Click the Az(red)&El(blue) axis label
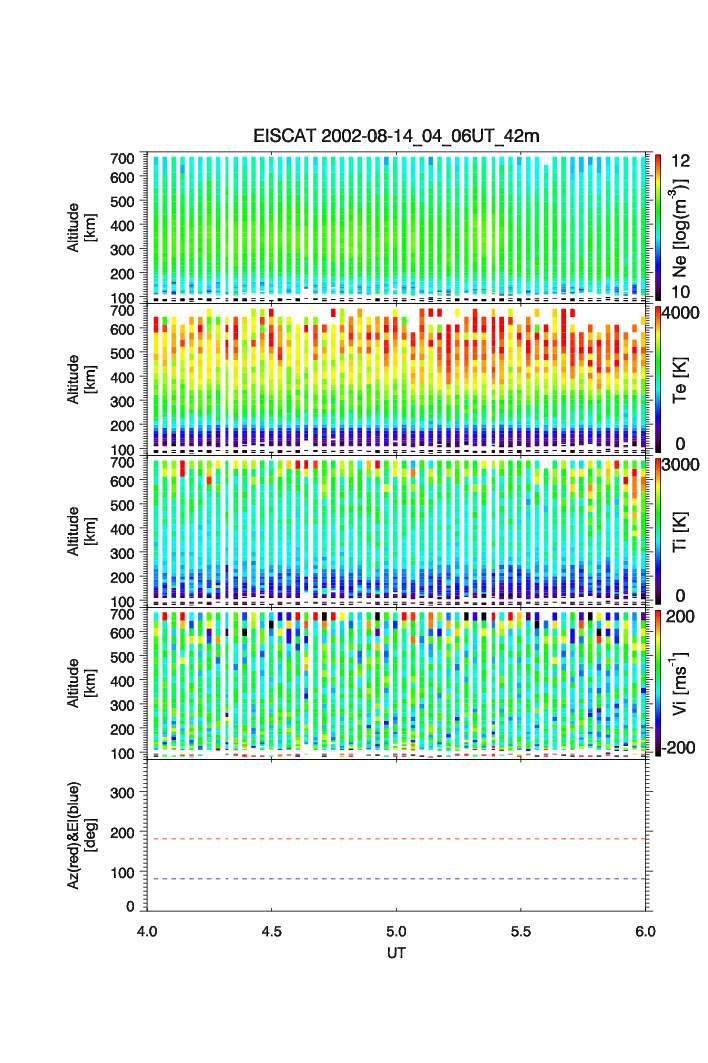 pyautogui.click(x=81, y=834)
